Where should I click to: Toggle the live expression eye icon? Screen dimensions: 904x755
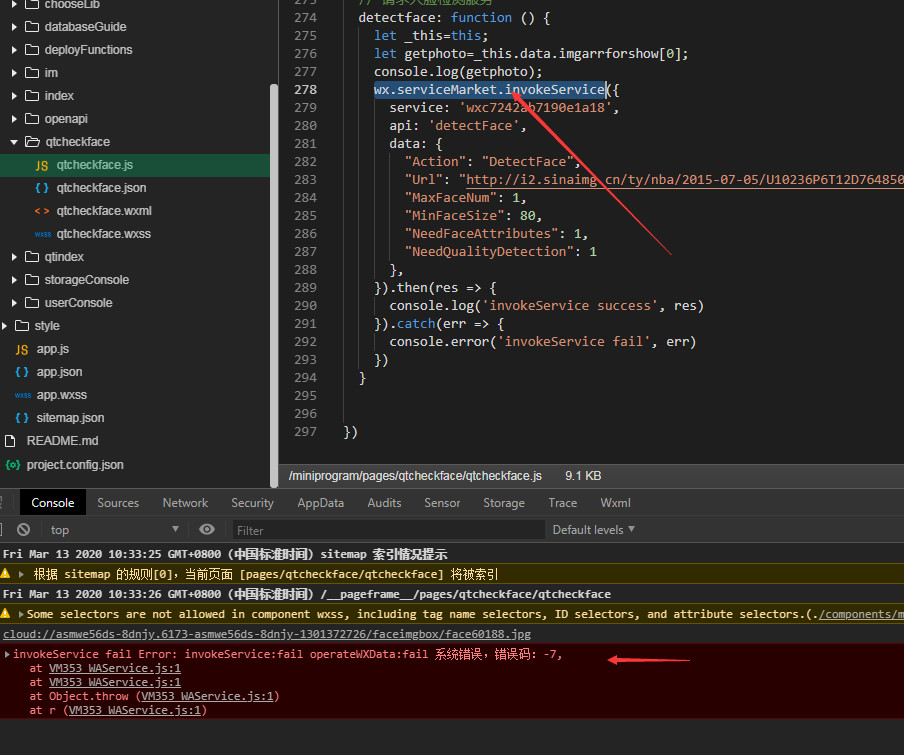click(207, 529)
